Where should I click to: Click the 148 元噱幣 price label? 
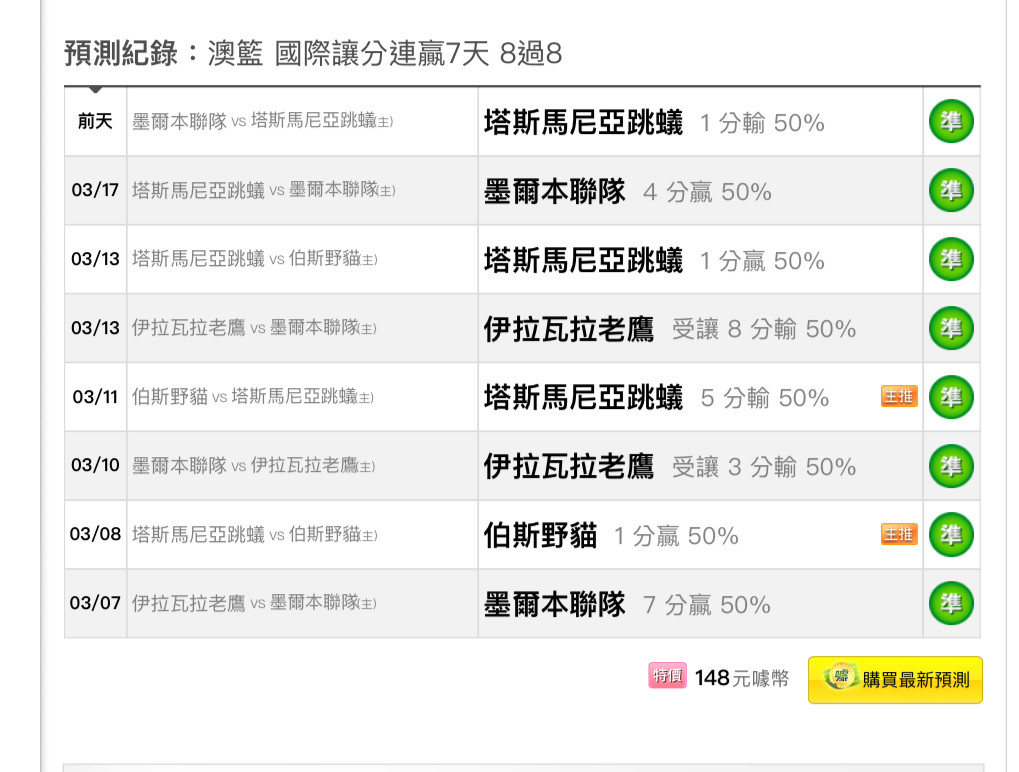tap(742, 678)
